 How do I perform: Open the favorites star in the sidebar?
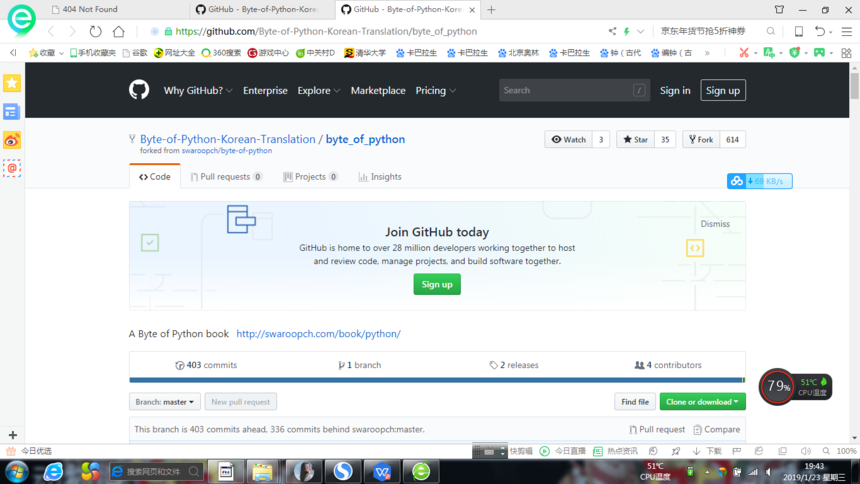(x=12, y=83)
